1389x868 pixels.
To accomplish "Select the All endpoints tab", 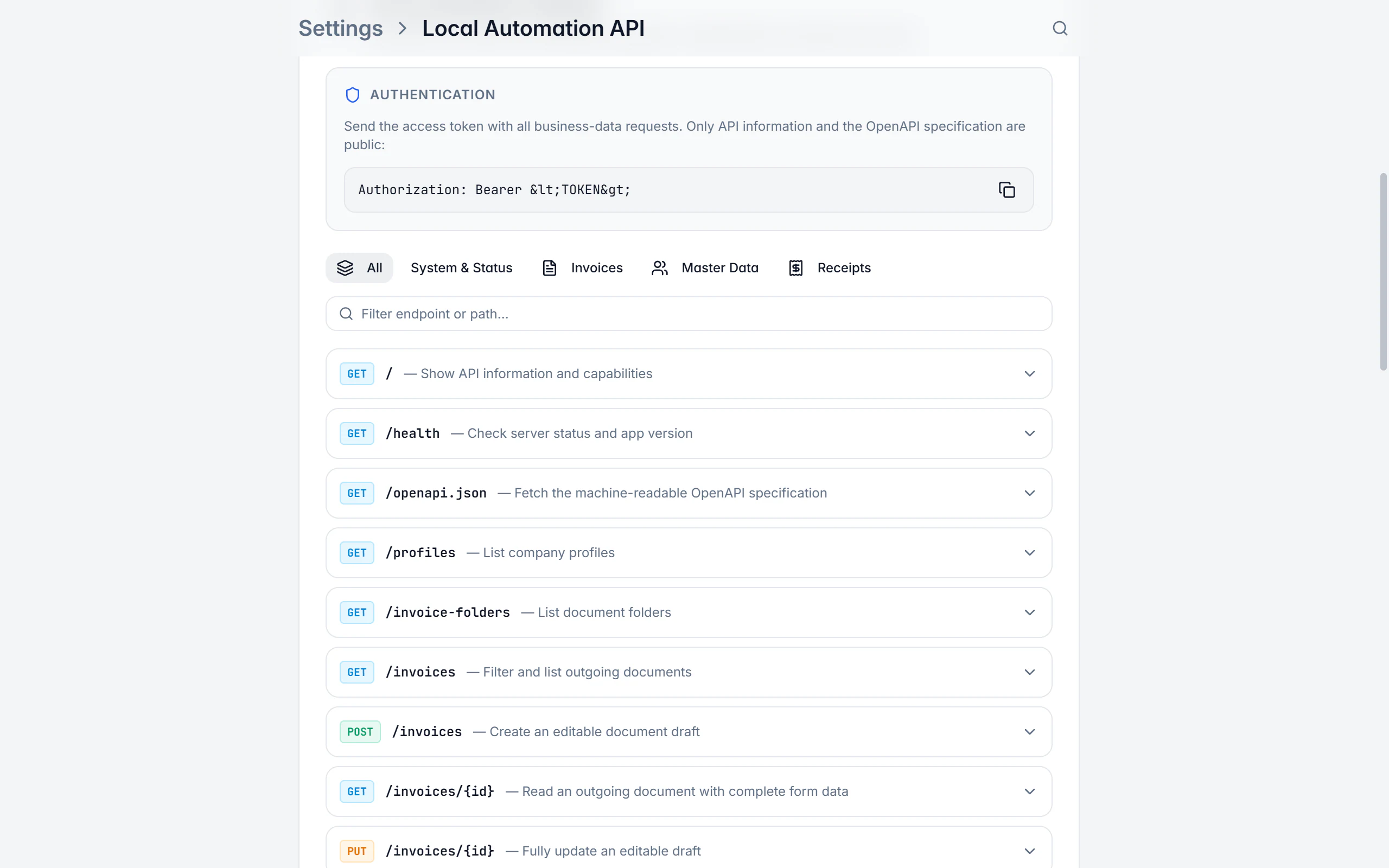I will pyautogui.click(x=359, y=268).
